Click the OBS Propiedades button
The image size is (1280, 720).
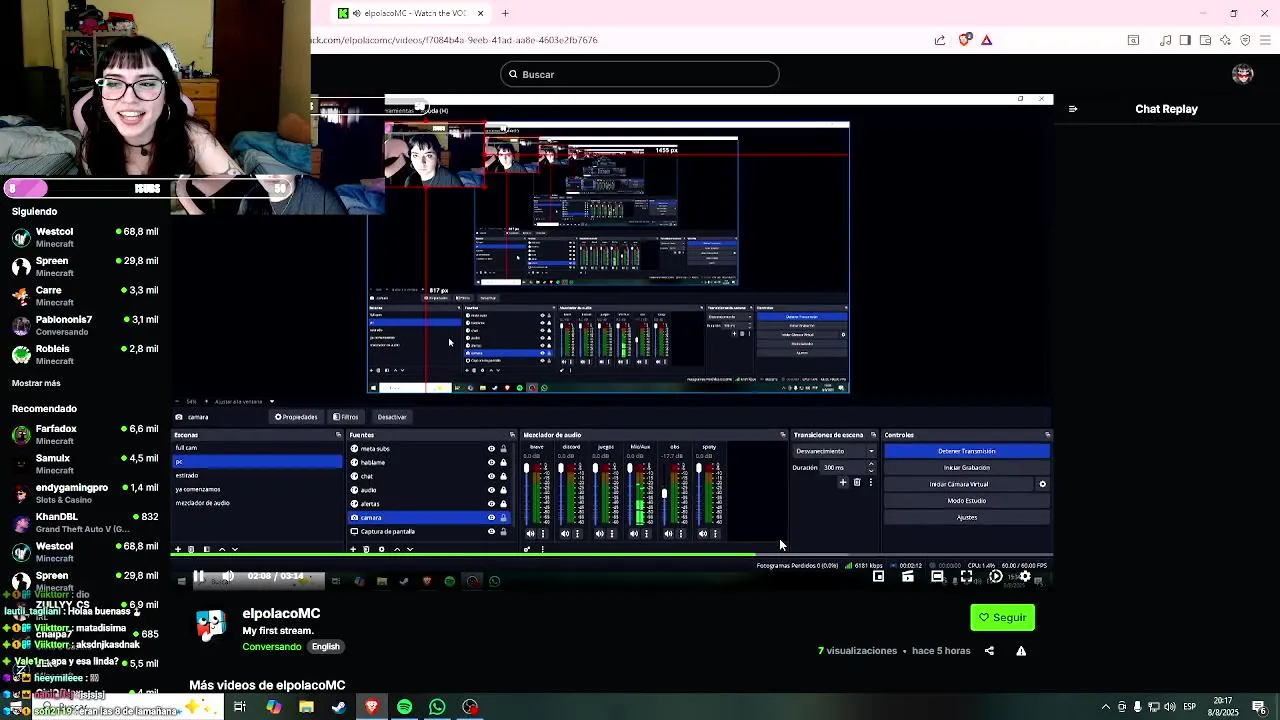click(296, 417)
